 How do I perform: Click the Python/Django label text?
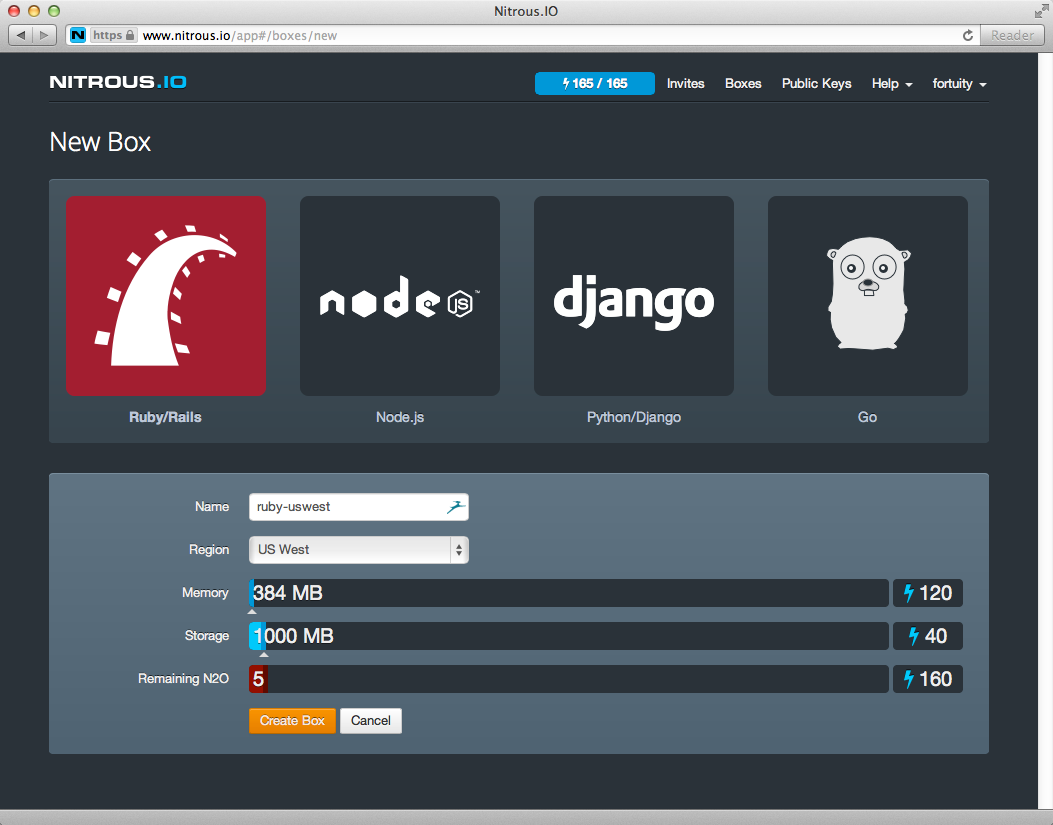point(633,417)
